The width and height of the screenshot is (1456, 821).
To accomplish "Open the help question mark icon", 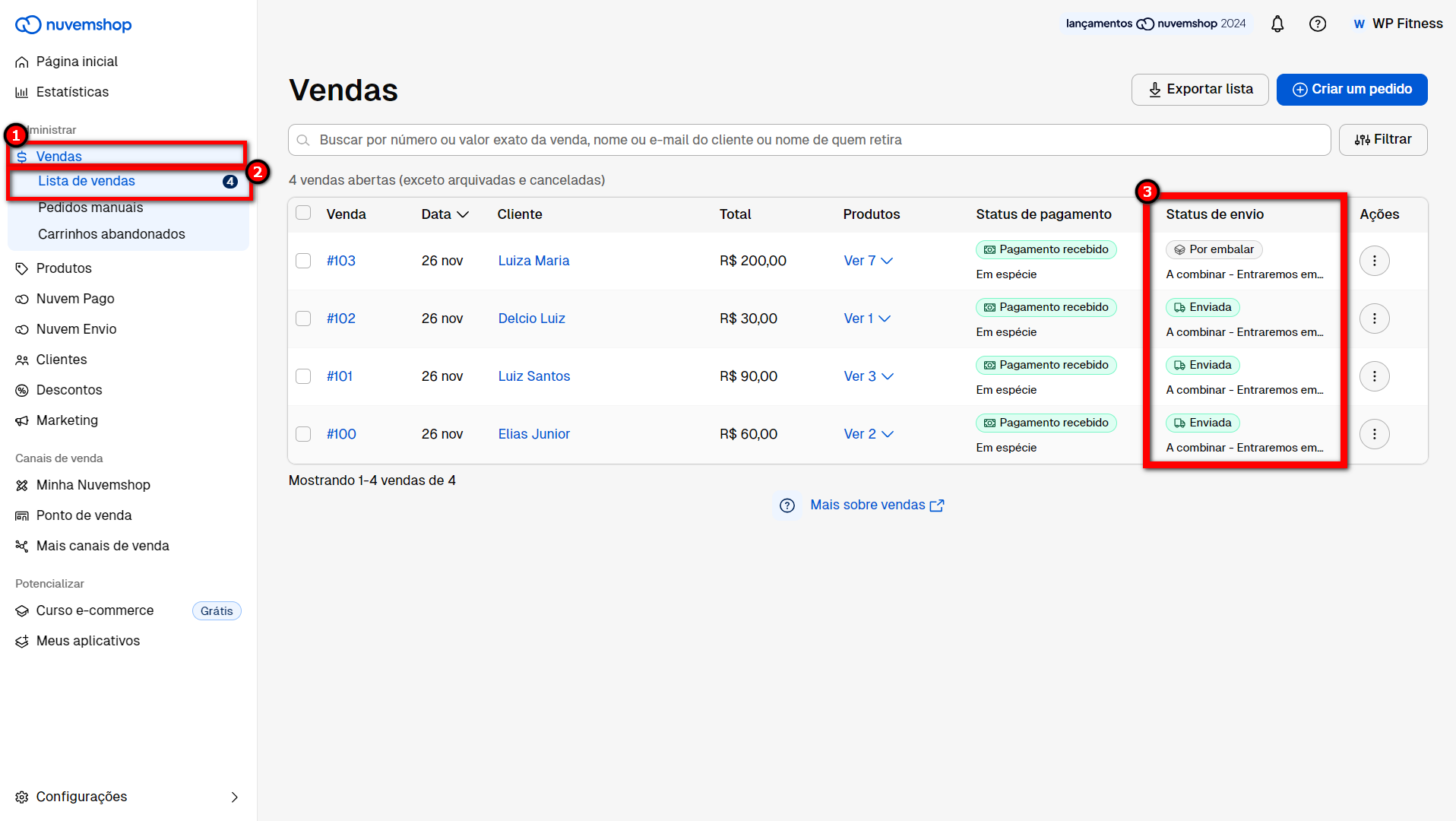I will click(1318, 24).
